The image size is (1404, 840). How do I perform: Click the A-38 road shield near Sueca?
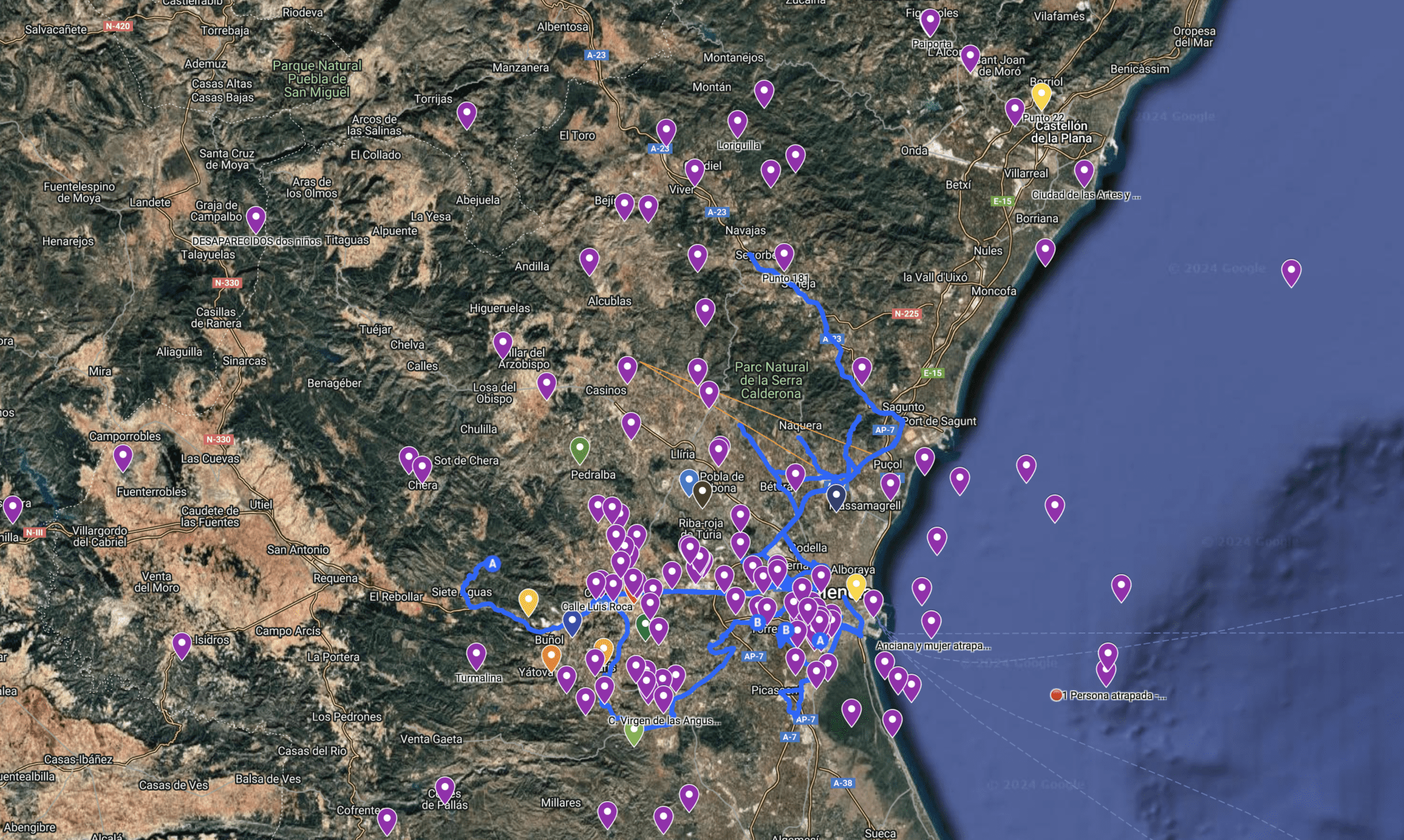tap(843, 783)
